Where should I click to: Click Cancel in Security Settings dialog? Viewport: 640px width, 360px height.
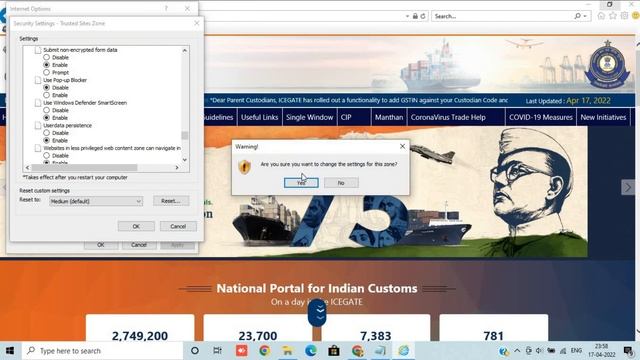point(178,226)
